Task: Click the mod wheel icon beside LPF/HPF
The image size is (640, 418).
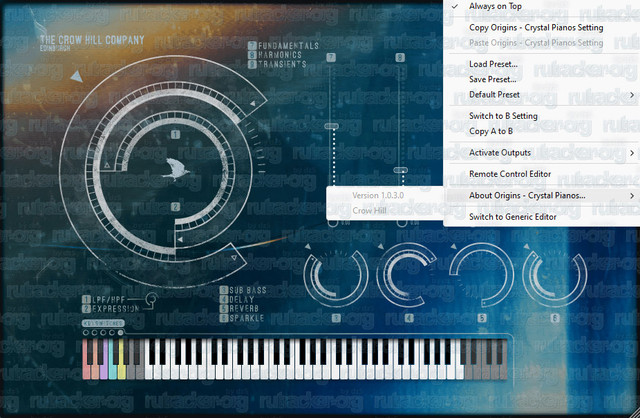Action: tap(151, 299)
